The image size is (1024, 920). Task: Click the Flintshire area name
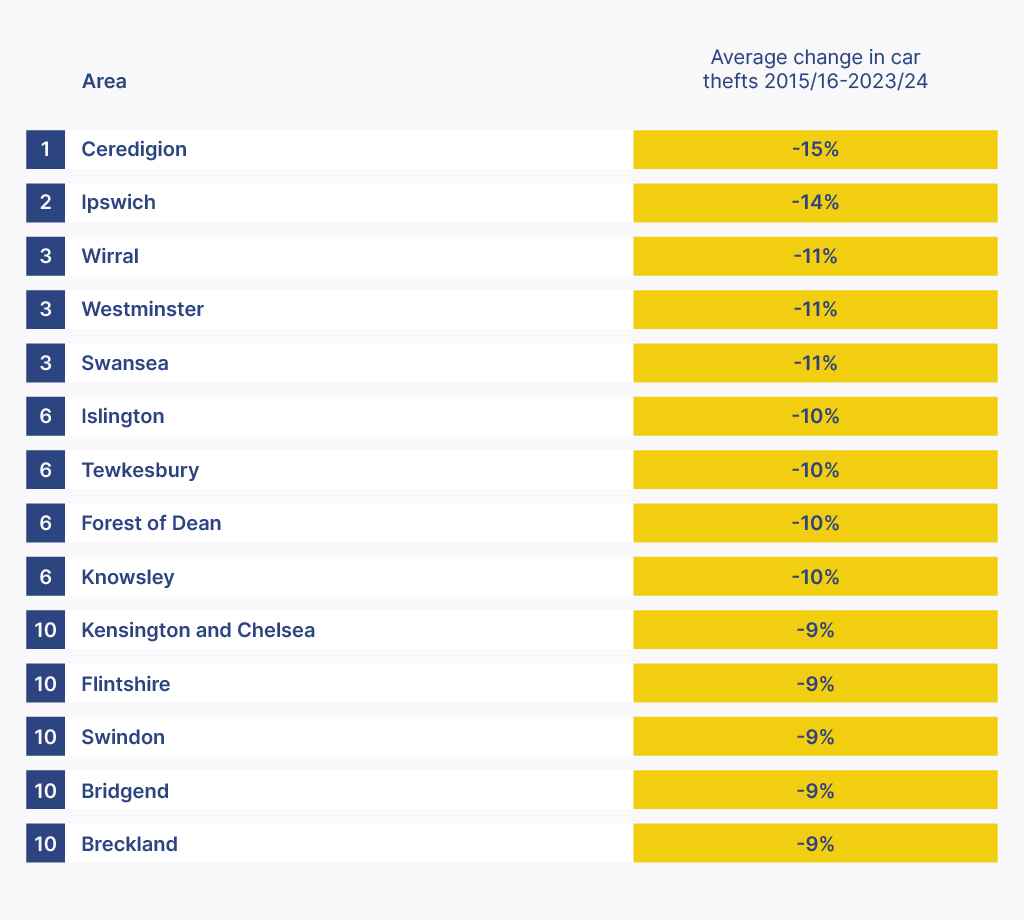point(126,684)
